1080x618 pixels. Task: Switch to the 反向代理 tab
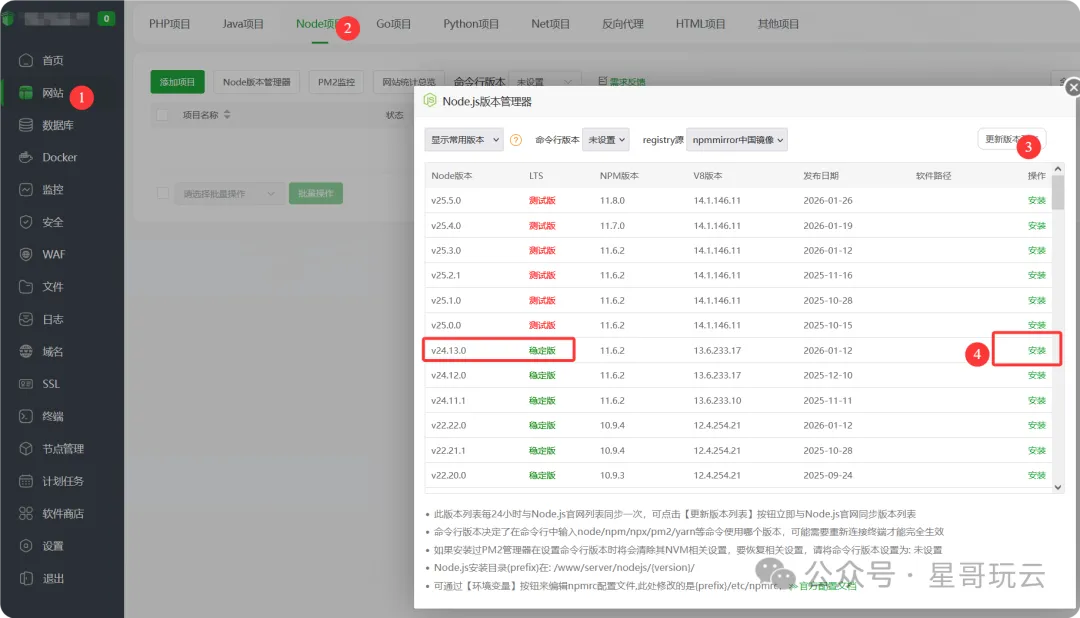tap(624, 23)
